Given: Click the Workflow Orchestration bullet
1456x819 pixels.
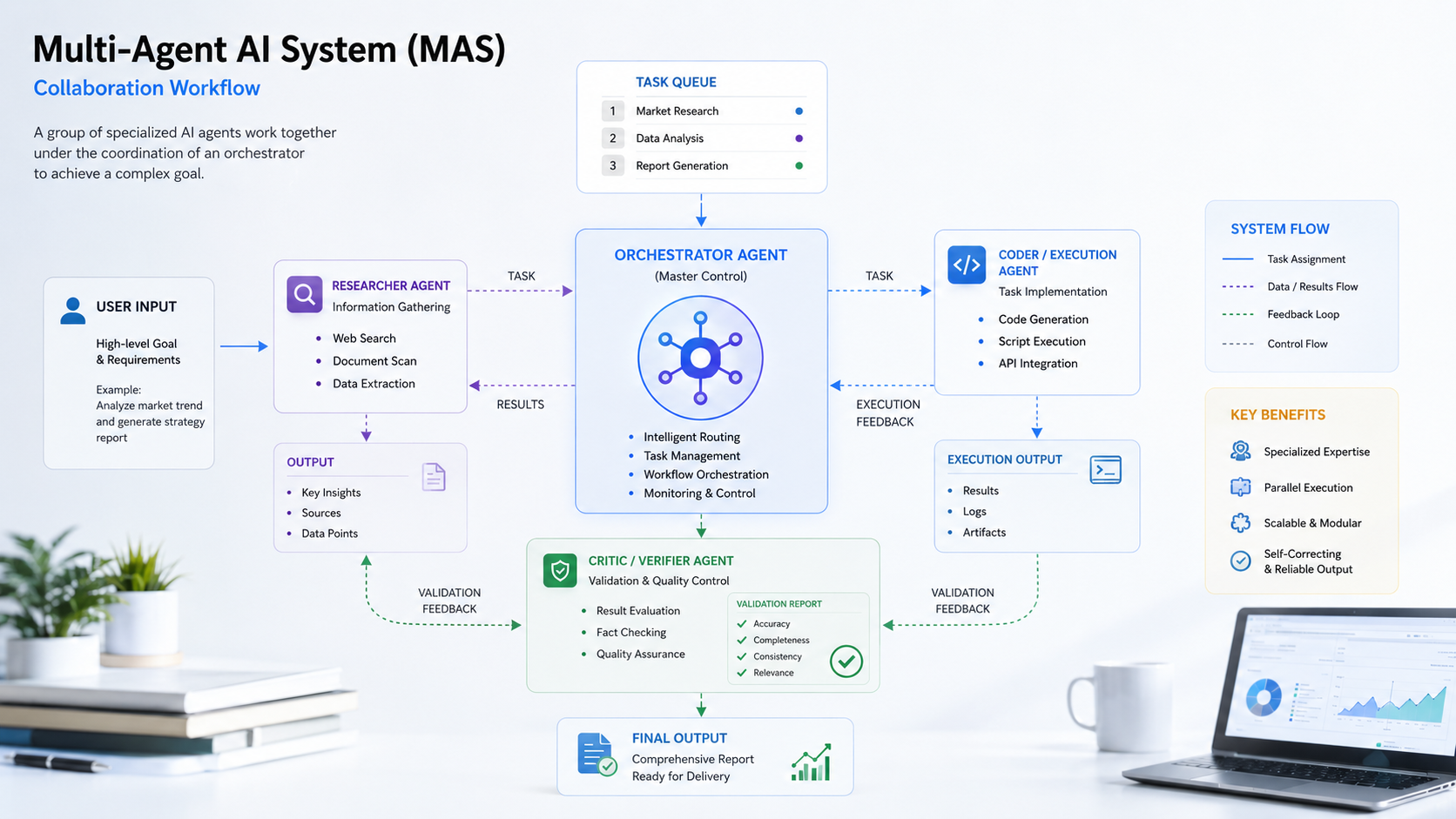Looking at the screenshot, I should coord(699,474).
